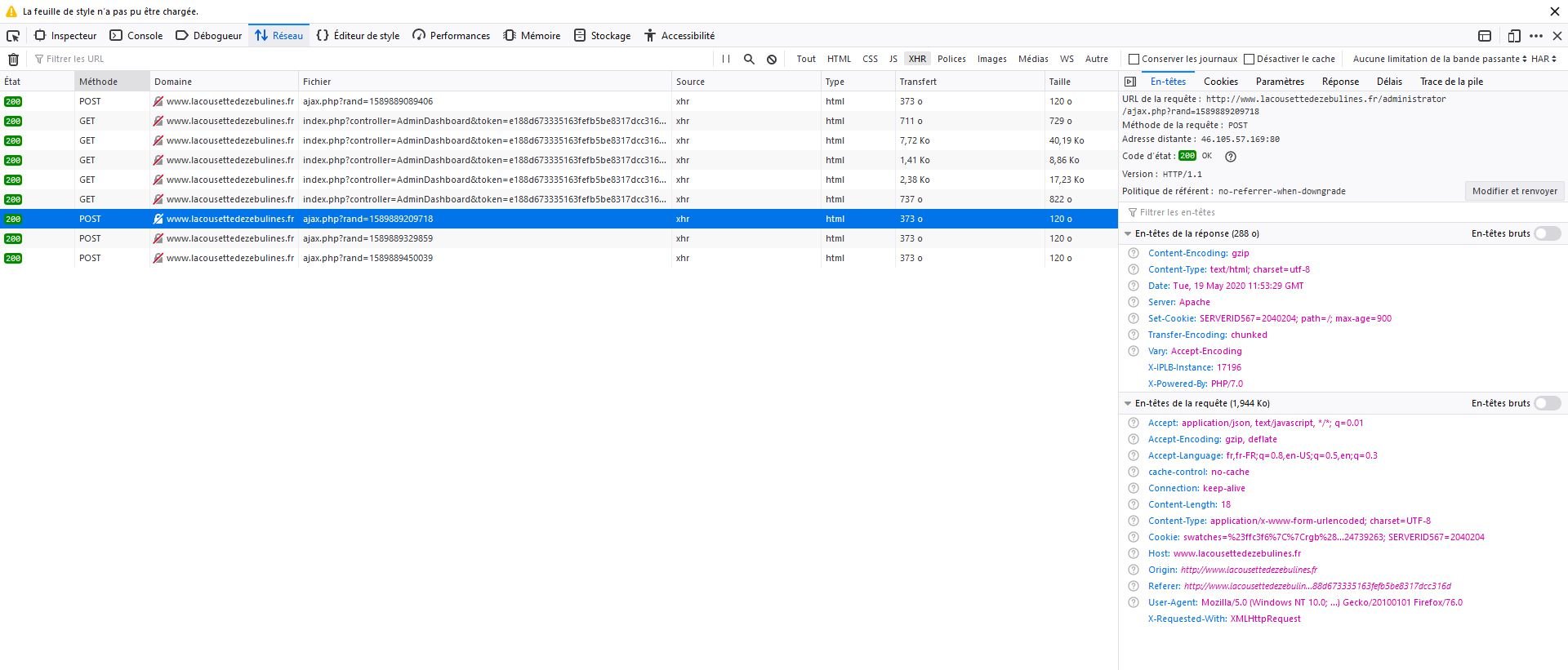Open the dock side layout icon
Image resolution: width=1568 pixels, height=670 pixels.
pos(1485,36)
